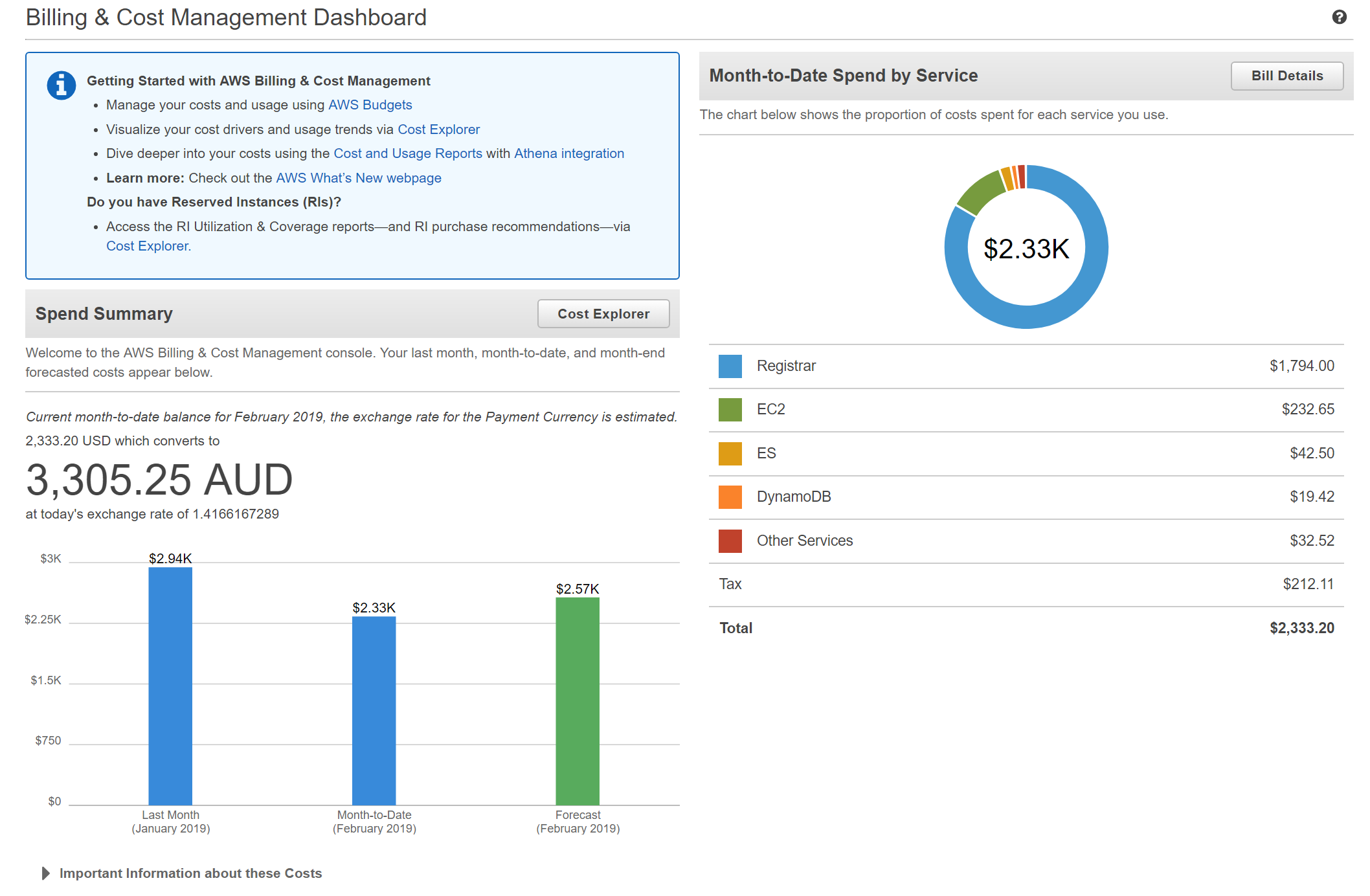Follow the Cost Explorer link under usage trends

click(x=438, y=129)
